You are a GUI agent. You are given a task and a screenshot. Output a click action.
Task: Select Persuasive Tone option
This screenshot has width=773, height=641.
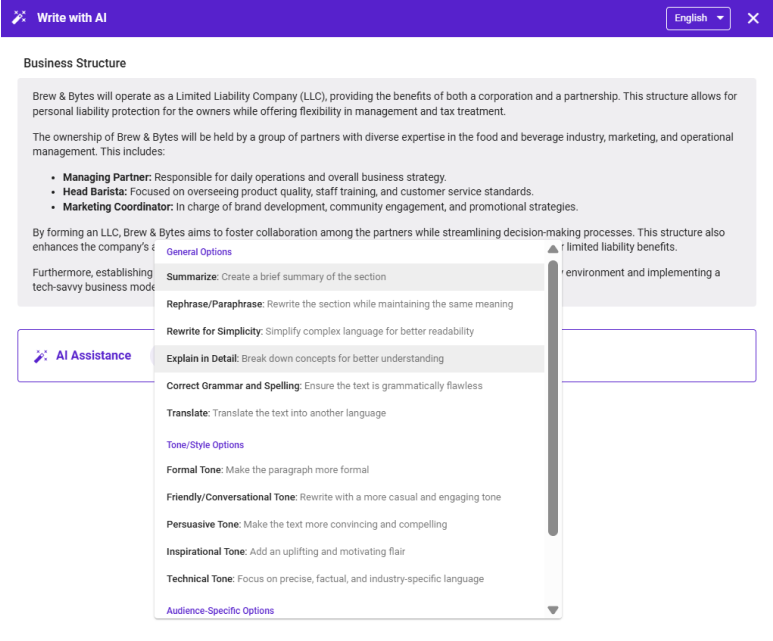coord(349,524)
